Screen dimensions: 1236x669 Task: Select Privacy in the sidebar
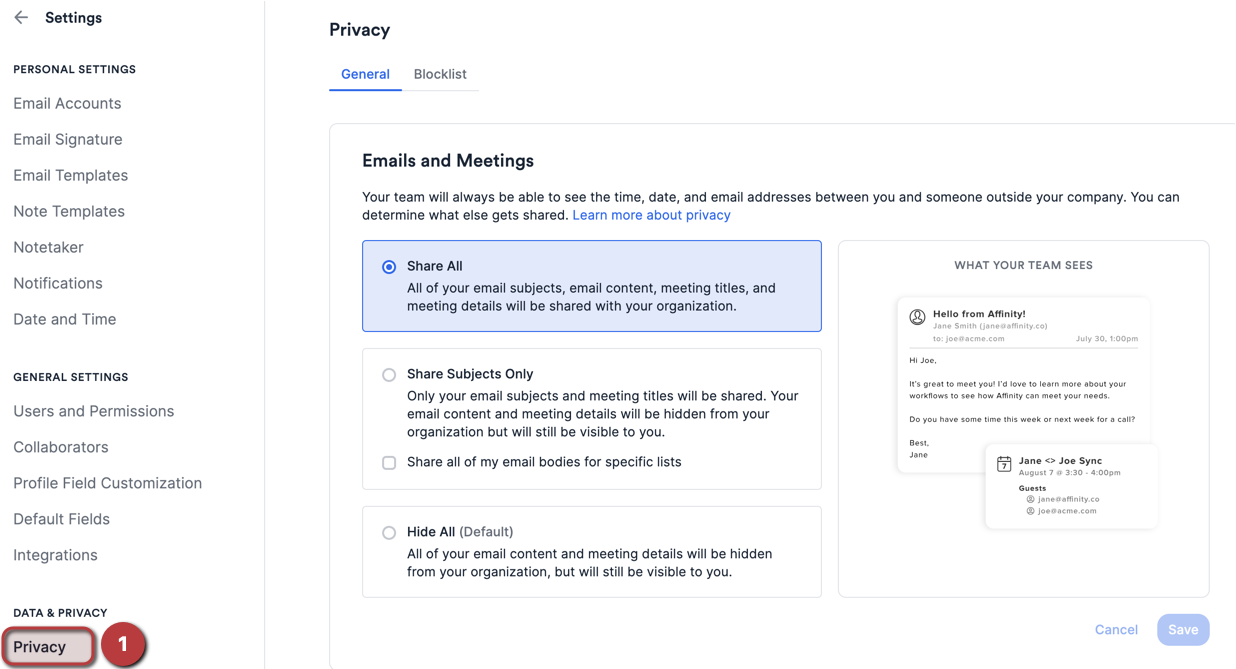(40, 645)
